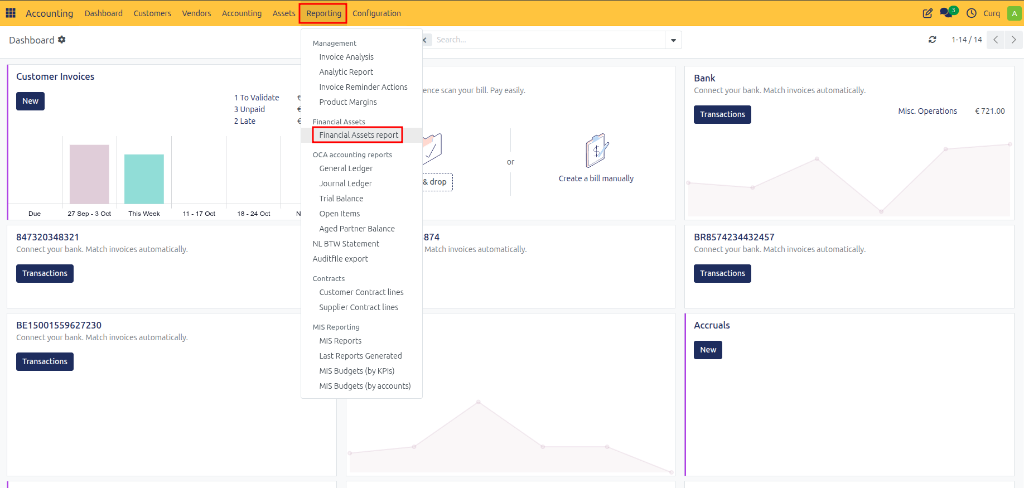Click the Create a bill manually icon
The image size is (1024, 488).
[596, 151]
